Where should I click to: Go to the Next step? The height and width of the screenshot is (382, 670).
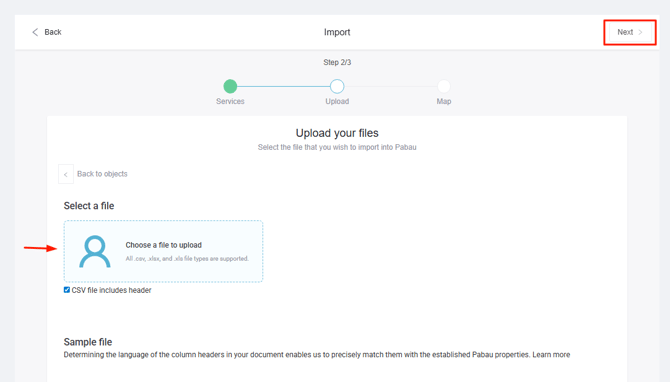coord(630,32)
